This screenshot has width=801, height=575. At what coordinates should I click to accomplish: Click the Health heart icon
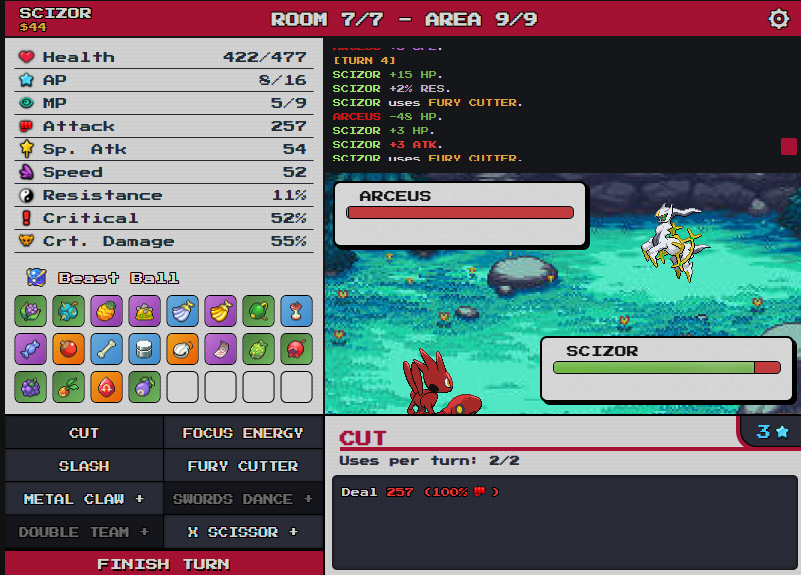pos(27,57)
